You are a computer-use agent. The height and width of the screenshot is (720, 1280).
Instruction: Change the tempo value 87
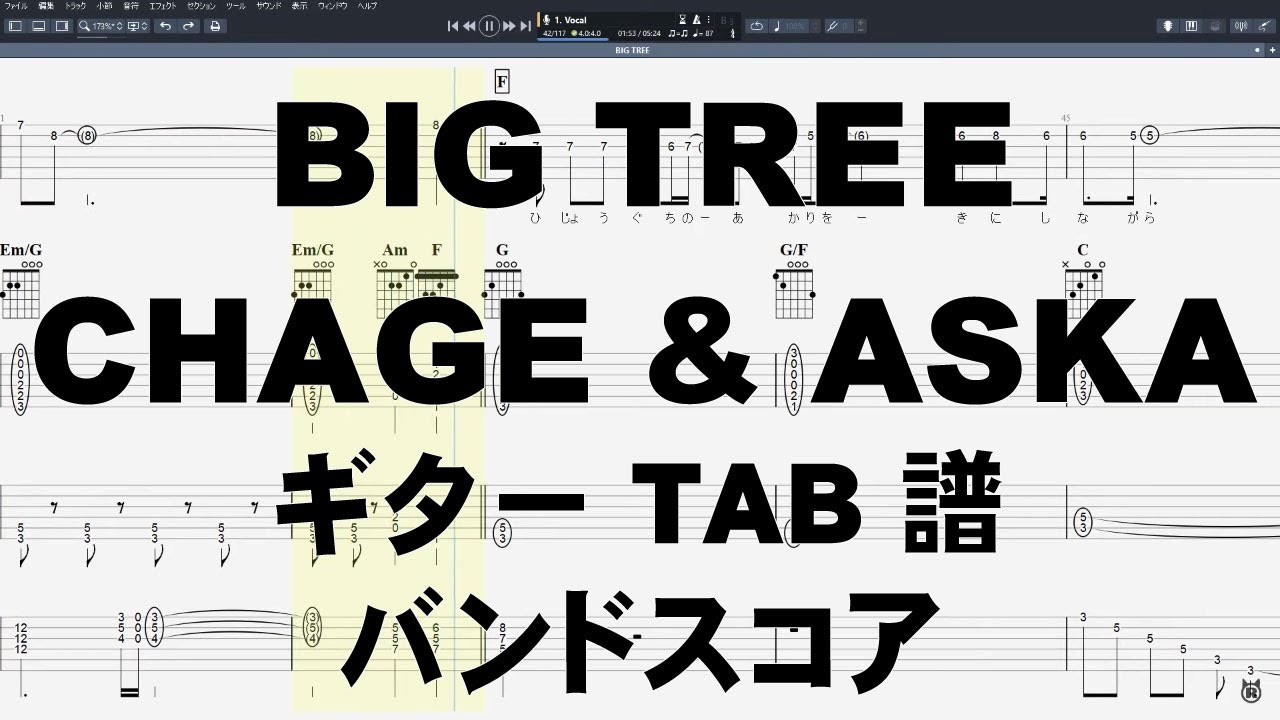click(705, 34)
